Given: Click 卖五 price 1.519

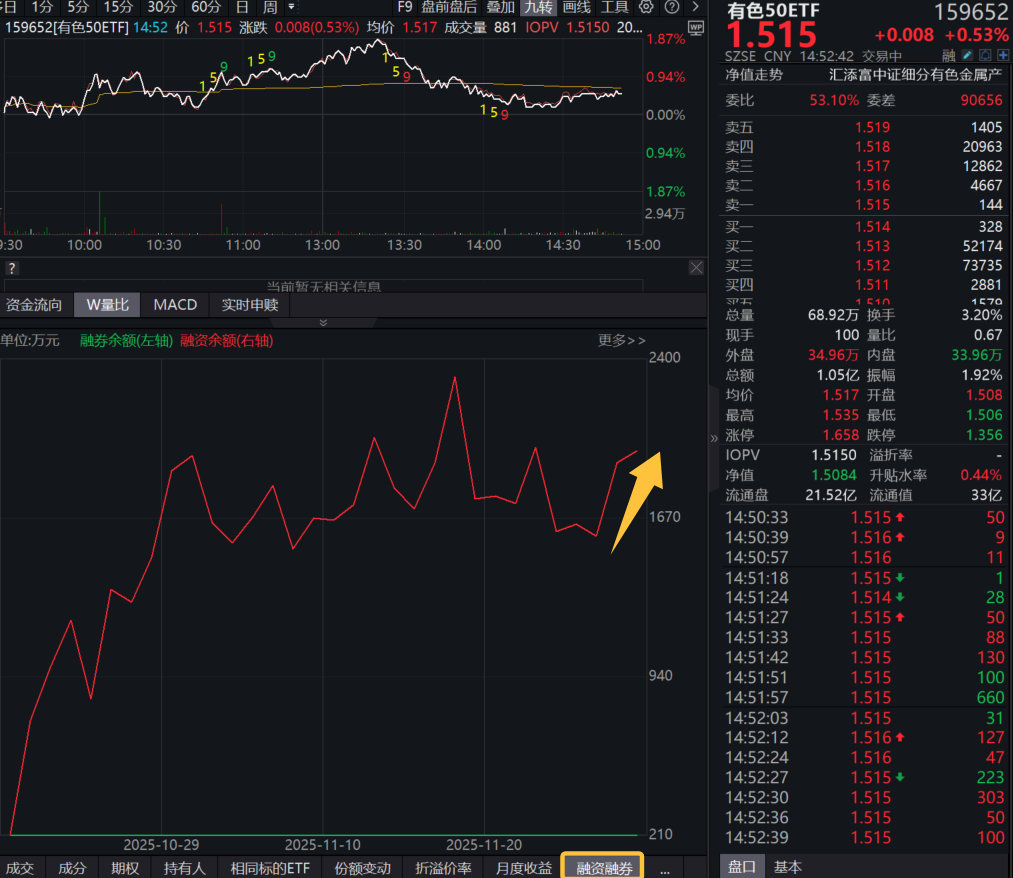Looking at the screenshot, I should (872, 127).
